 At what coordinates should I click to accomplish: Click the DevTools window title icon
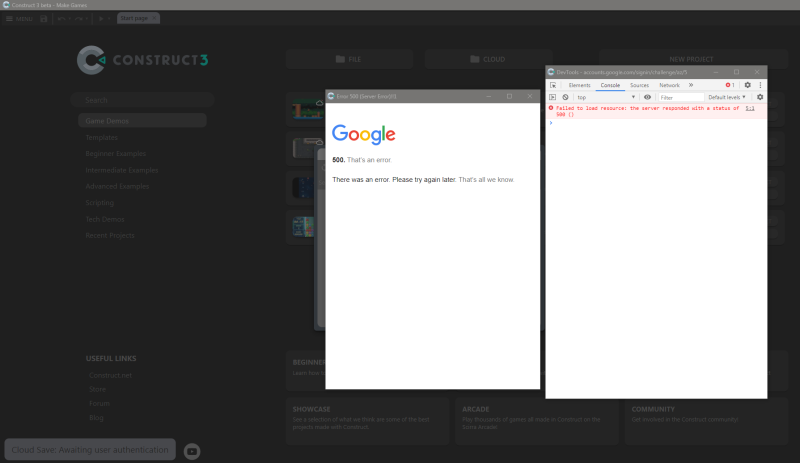tap(551, 72)
